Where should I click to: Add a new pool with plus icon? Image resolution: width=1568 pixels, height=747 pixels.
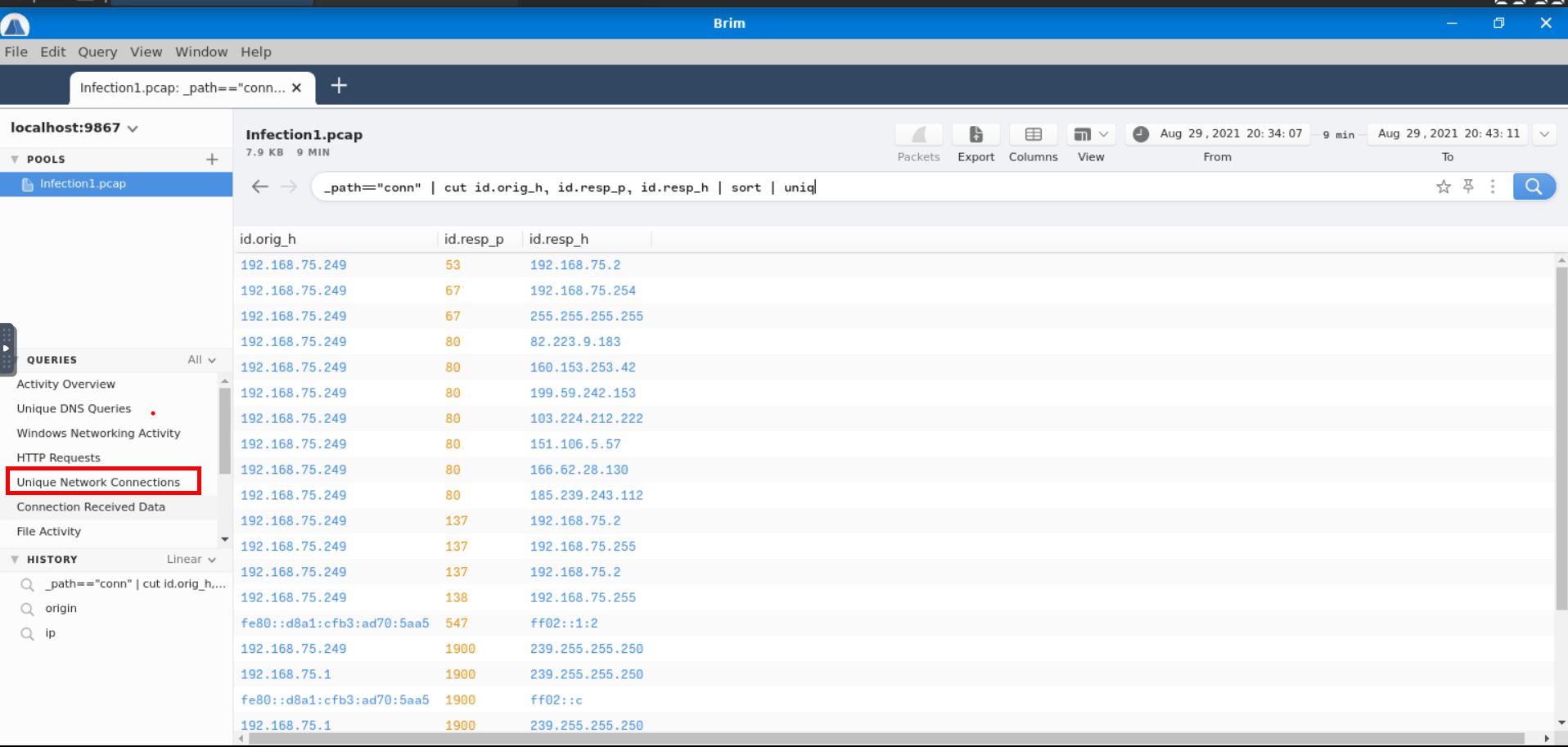point(212,160)
